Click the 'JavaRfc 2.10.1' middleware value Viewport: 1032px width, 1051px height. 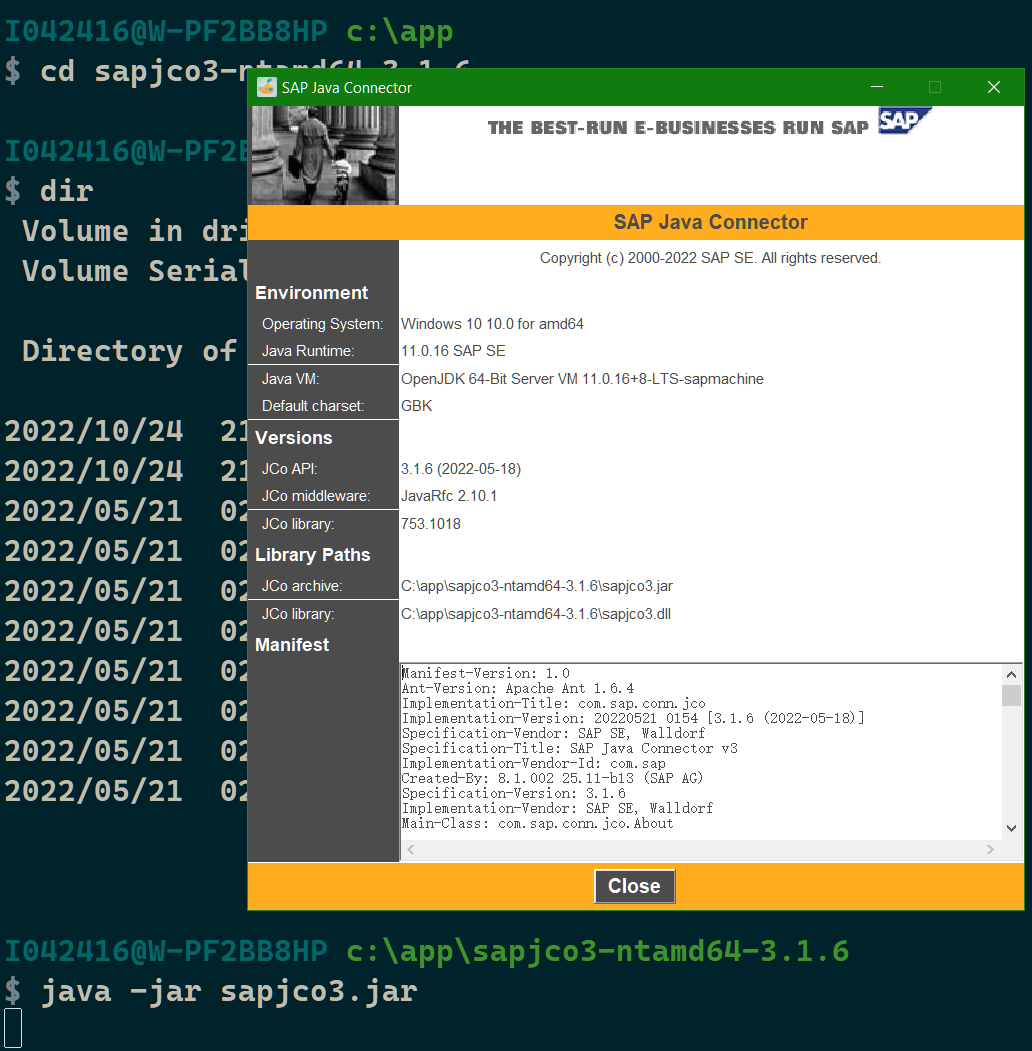pos(448,496)
